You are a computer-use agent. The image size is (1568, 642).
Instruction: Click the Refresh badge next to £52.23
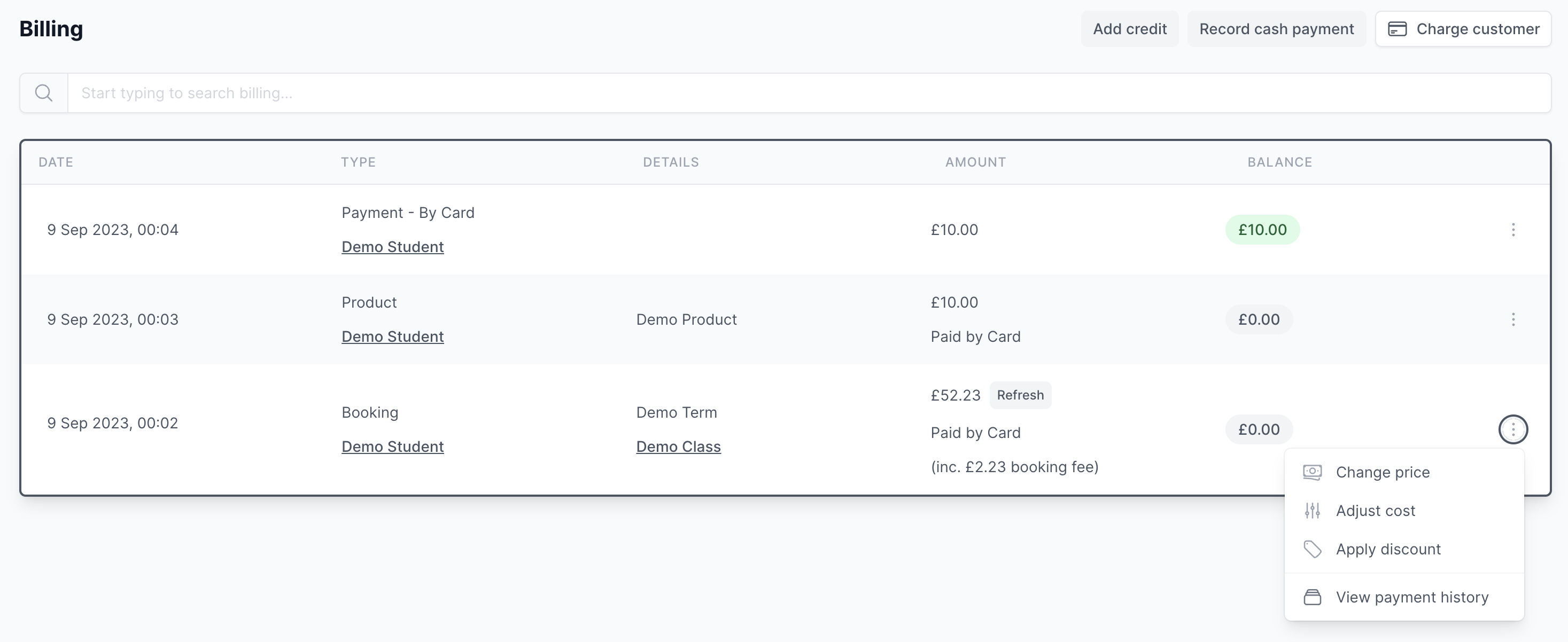[x=1020, y=395]
